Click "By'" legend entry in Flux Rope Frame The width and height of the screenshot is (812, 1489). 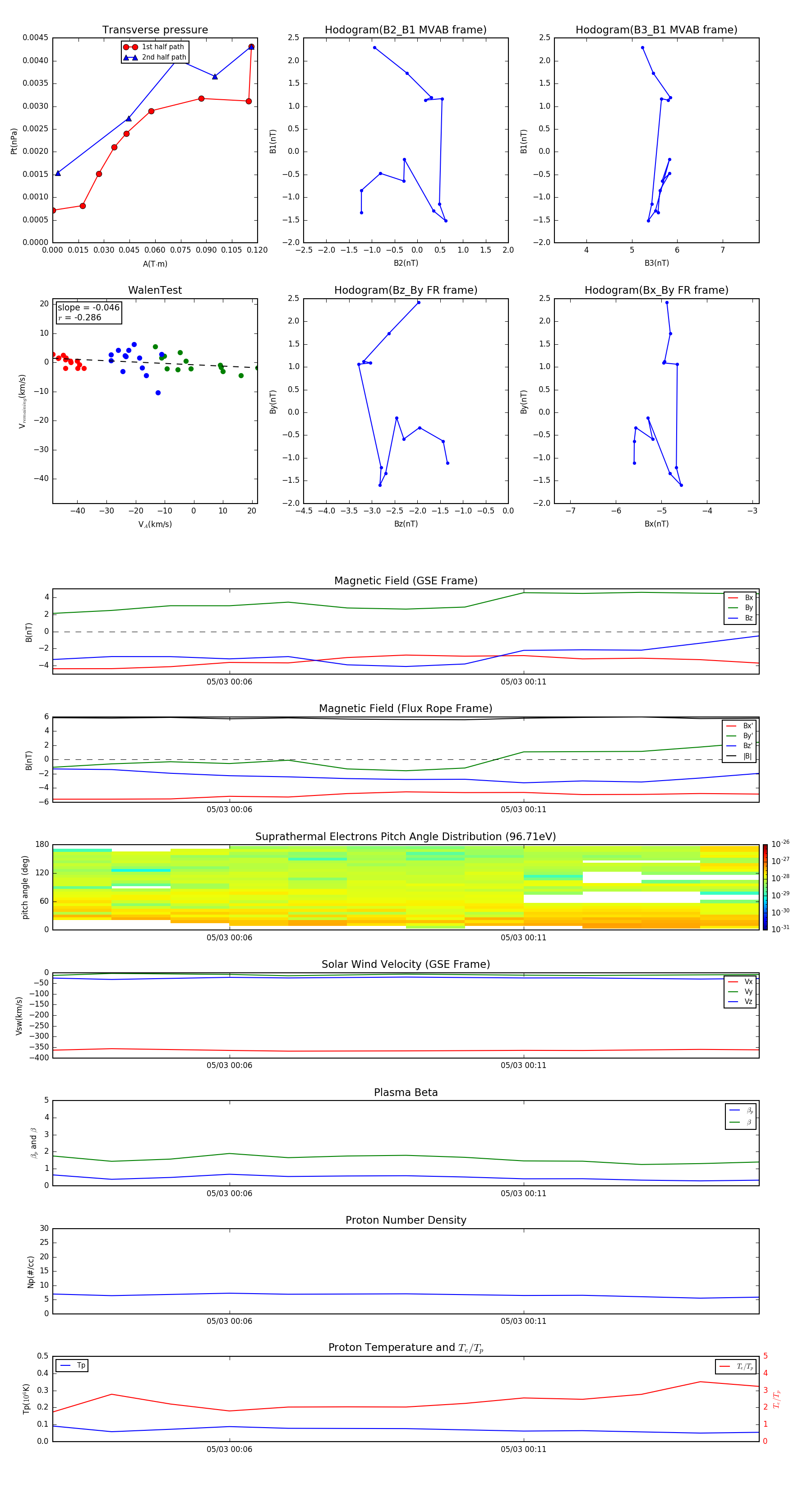(739, 736)
